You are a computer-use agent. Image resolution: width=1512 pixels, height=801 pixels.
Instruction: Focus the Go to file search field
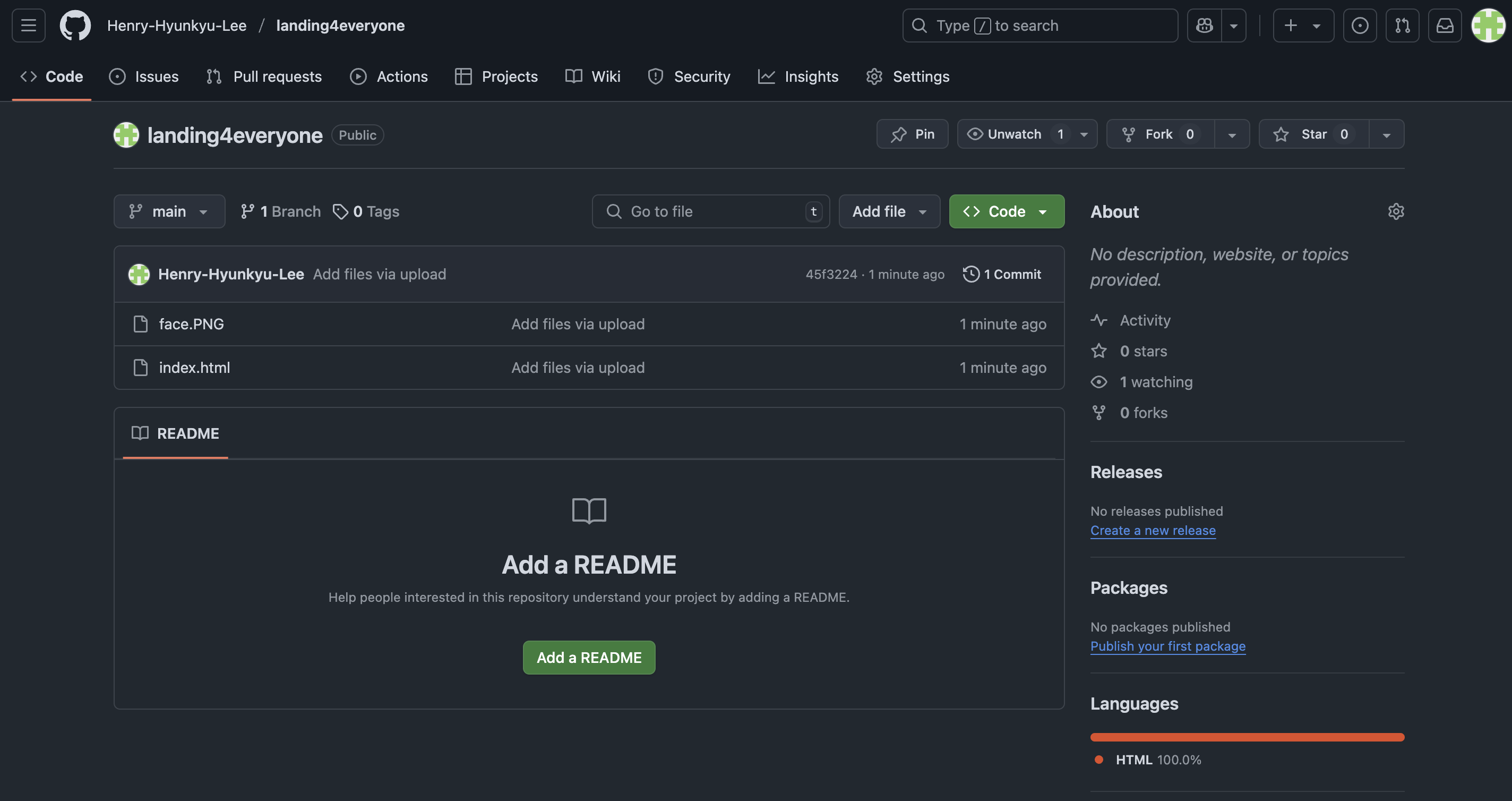[711, 211]
